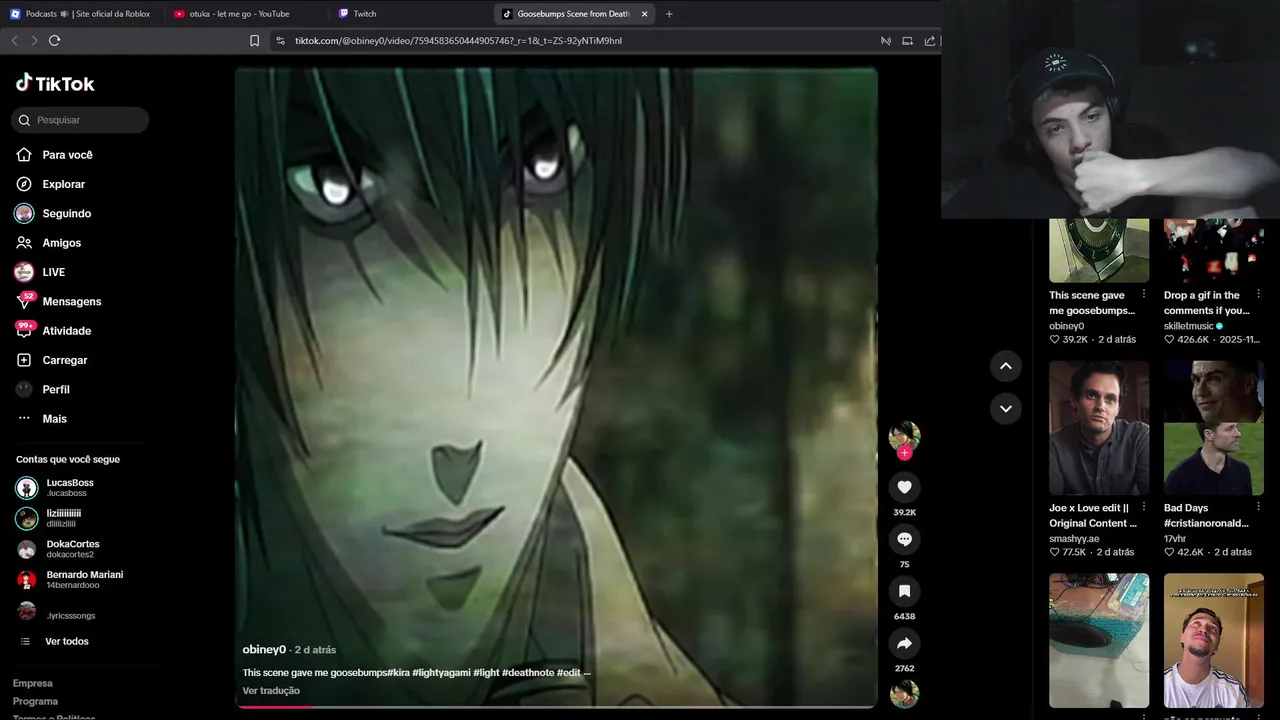
Task: Open white Adidas shirt video thumbnail
Action: tap(1213, 640)
